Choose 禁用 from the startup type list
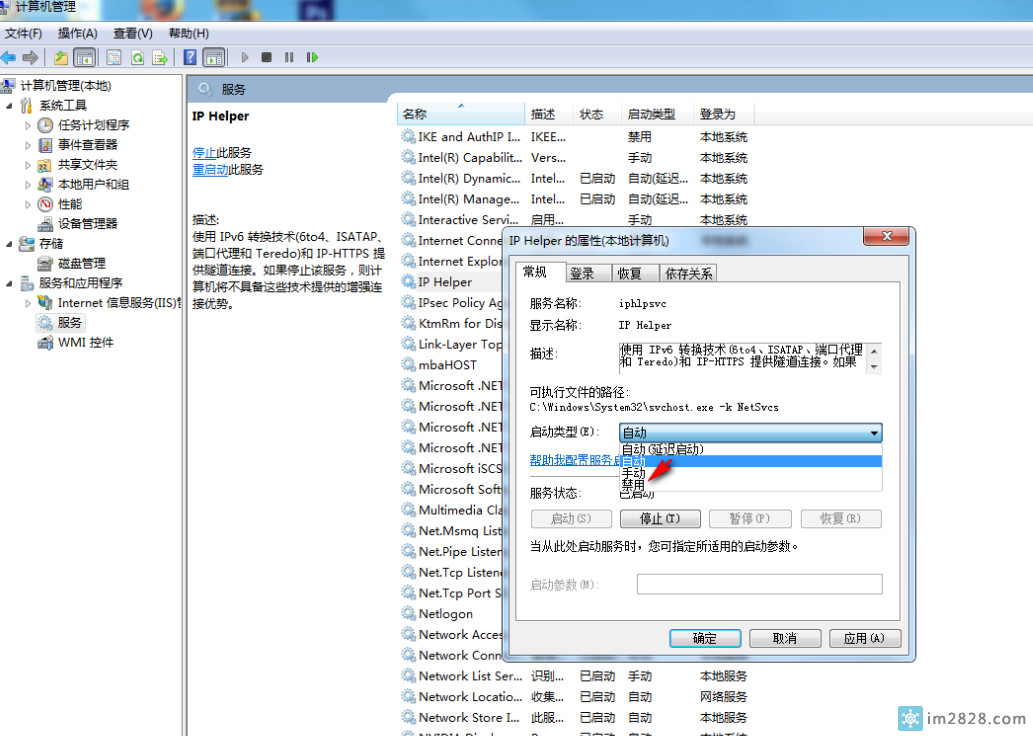 tap(633, 485)
